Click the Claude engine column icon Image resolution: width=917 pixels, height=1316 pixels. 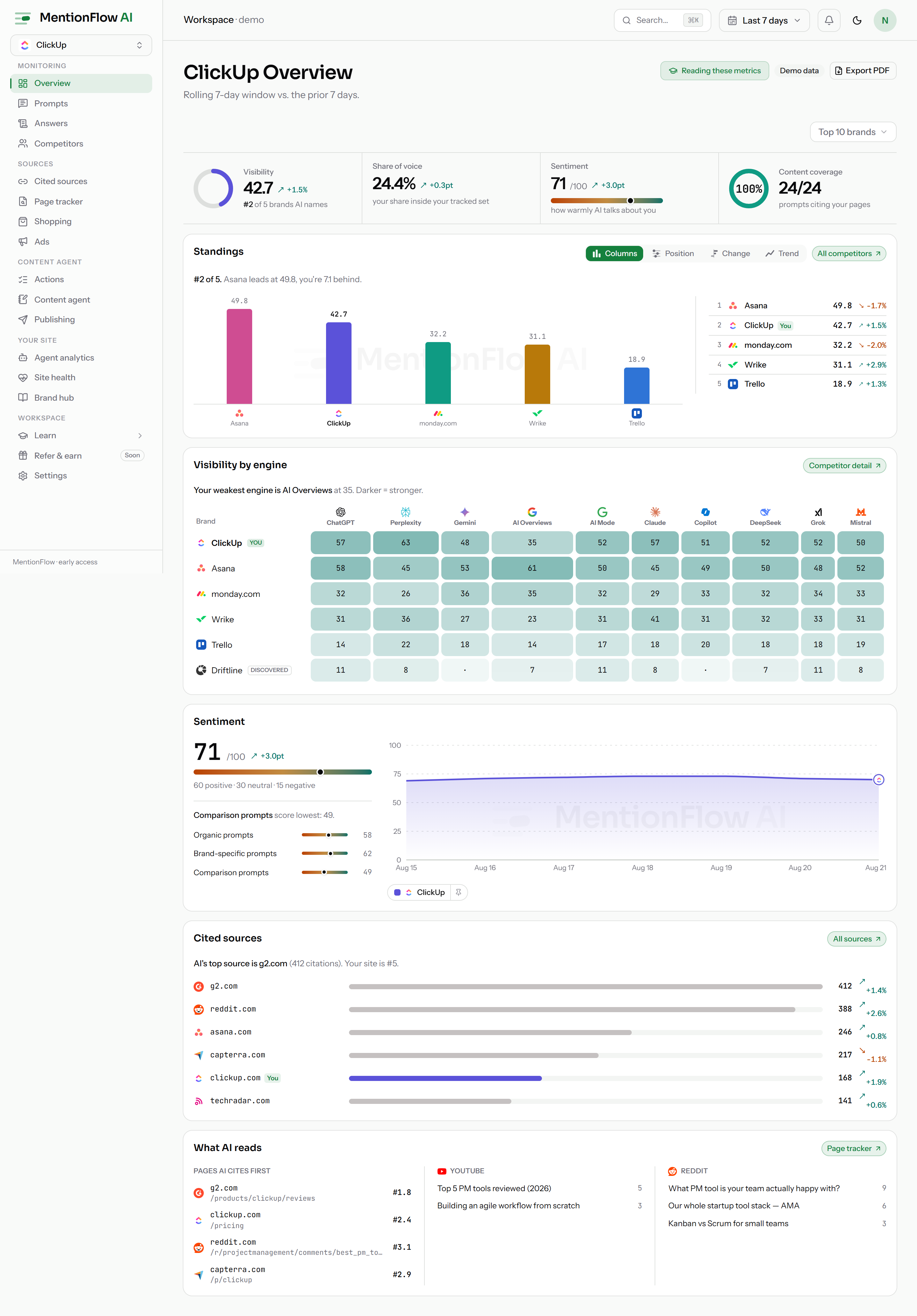point(655,512)
